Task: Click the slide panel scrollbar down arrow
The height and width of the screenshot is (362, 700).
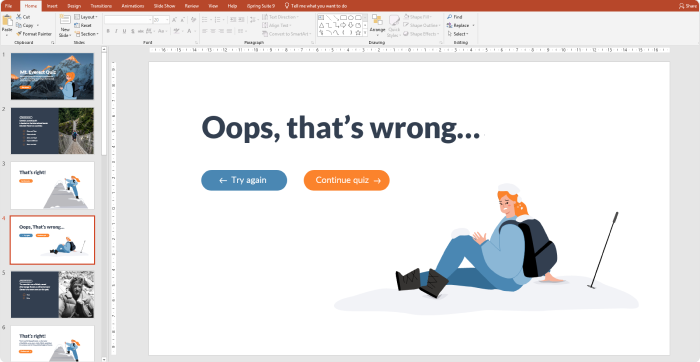Action: 104,359
